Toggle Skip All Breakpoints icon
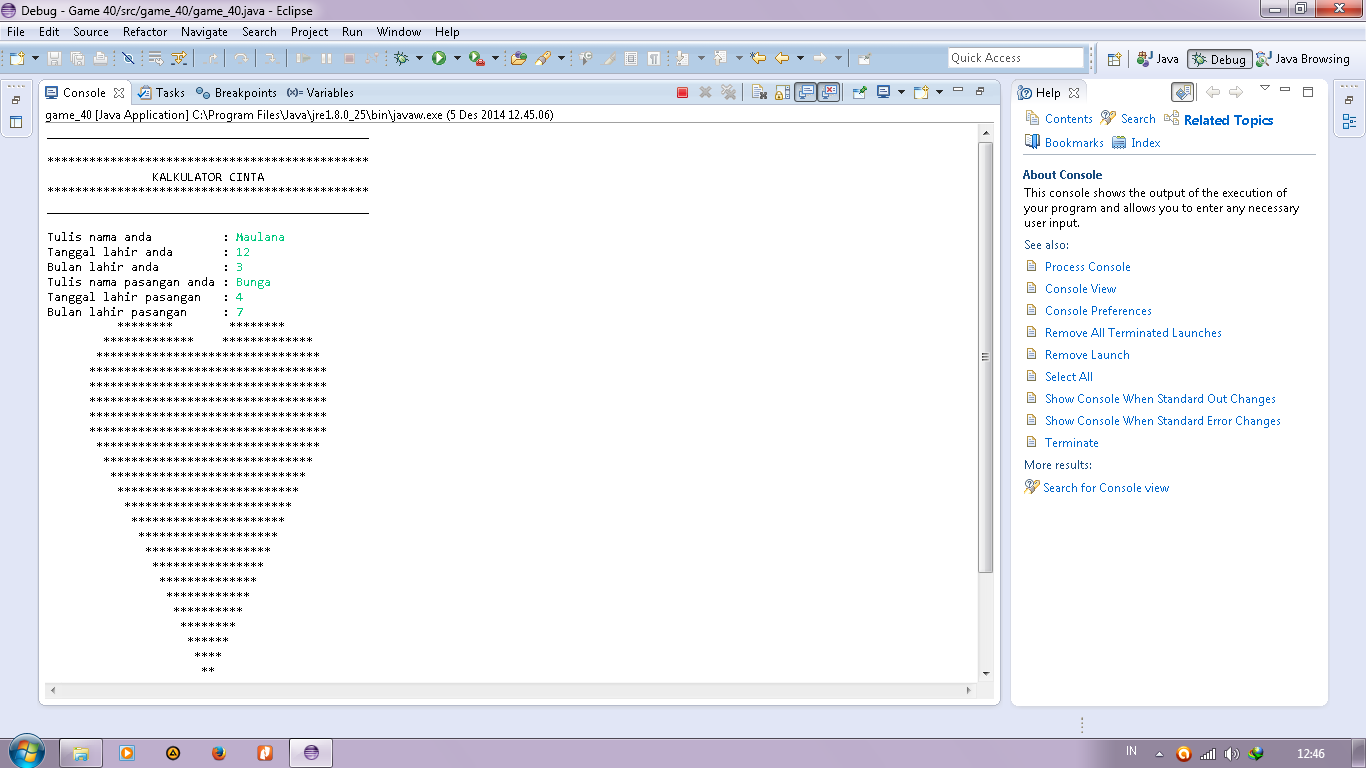Image resolution: width=1366 pixels, height=768 pixels. pyautogui.click(x=128, y=57)
